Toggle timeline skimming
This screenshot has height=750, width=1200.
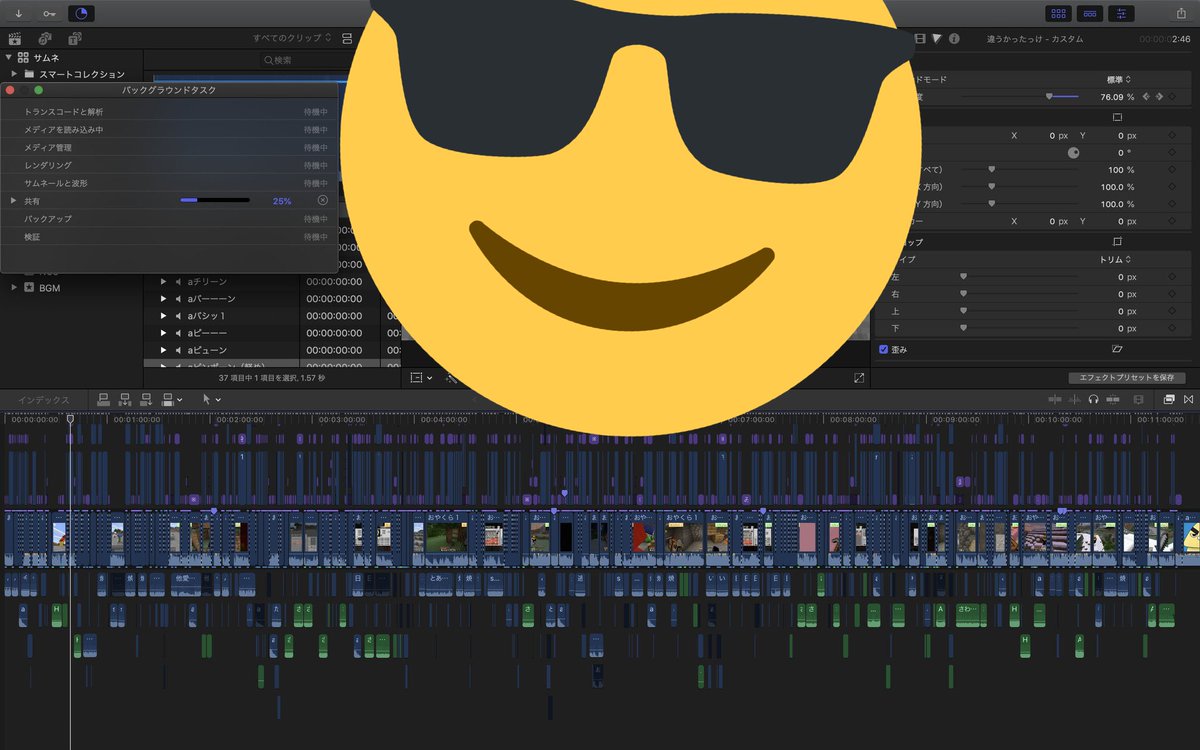tap(1054, 399)
